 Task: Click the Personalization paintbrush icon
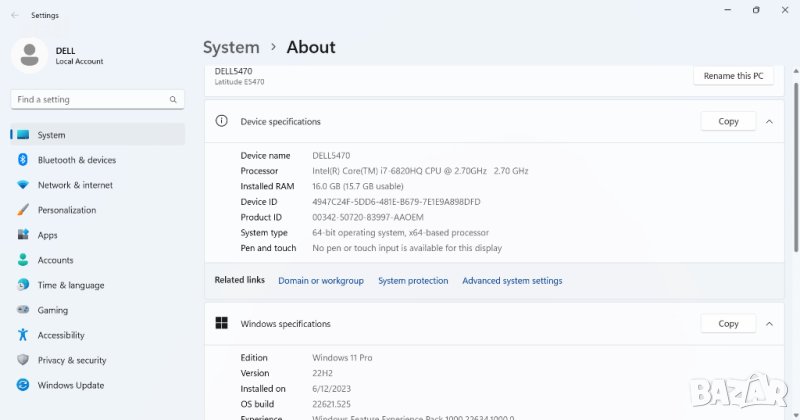[x=23, y=210]
